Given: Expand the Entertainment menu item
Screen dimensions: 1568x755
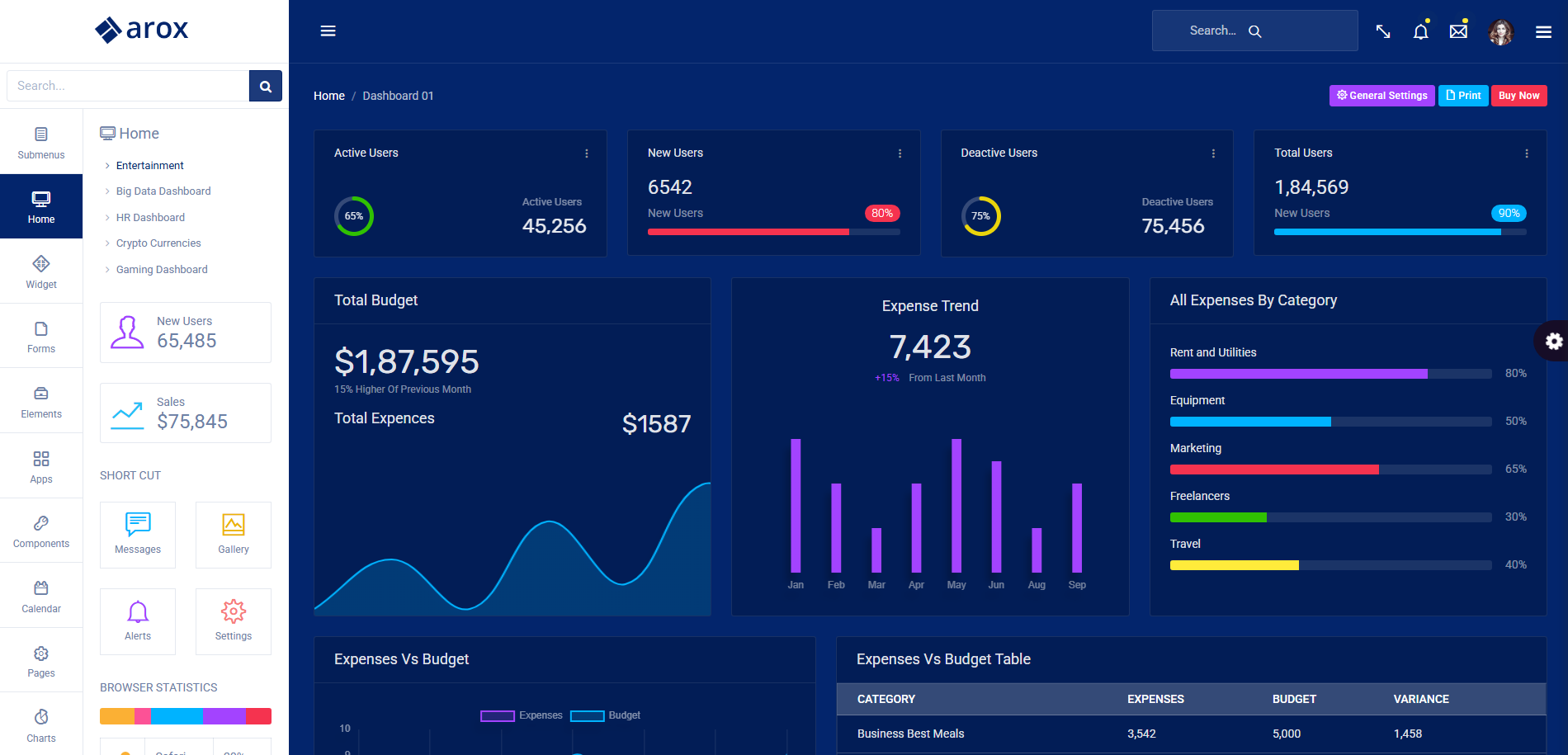Looking at the screenshot, I should 150,166.
